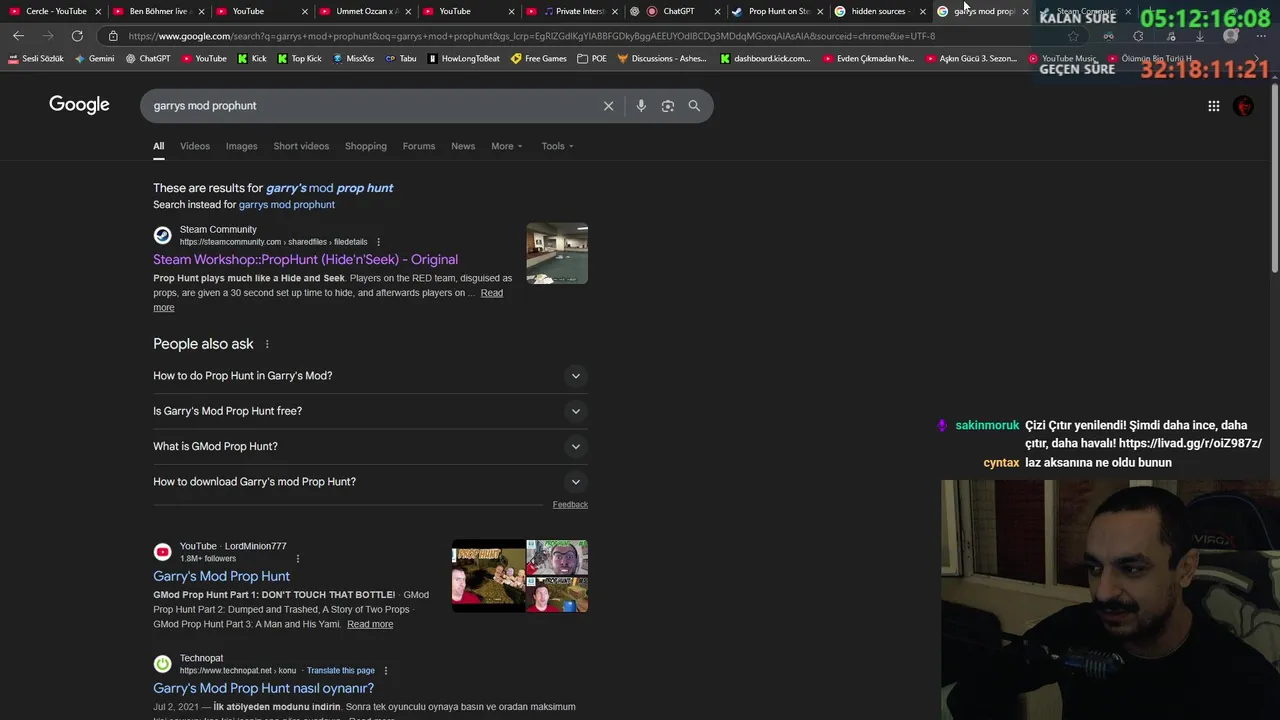
Task: Open the Sesli Sözlük bookmark
Action: pos(36,58)
